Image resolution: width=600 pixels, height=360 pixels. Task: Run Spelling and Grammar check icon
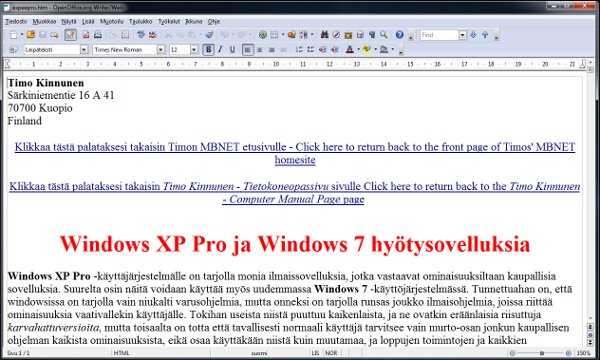(x=141, y=35)
